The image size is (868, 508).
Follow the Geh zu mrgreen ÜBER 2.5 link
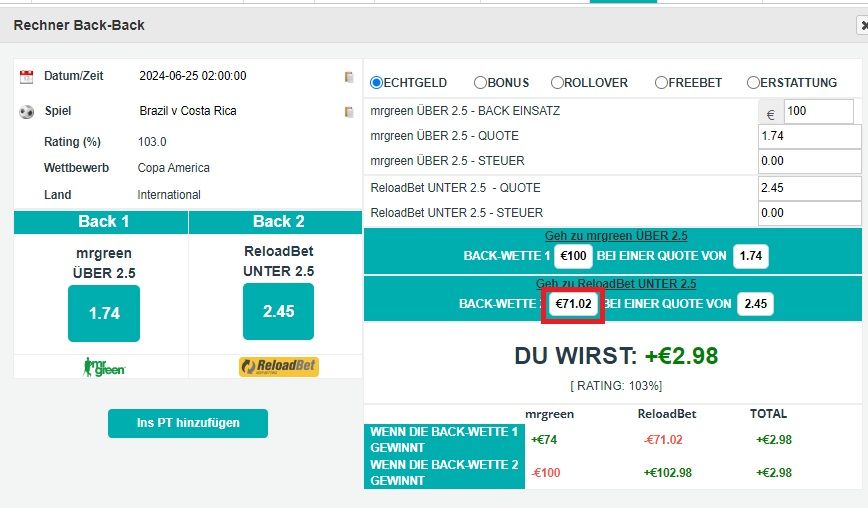point(616,236)
